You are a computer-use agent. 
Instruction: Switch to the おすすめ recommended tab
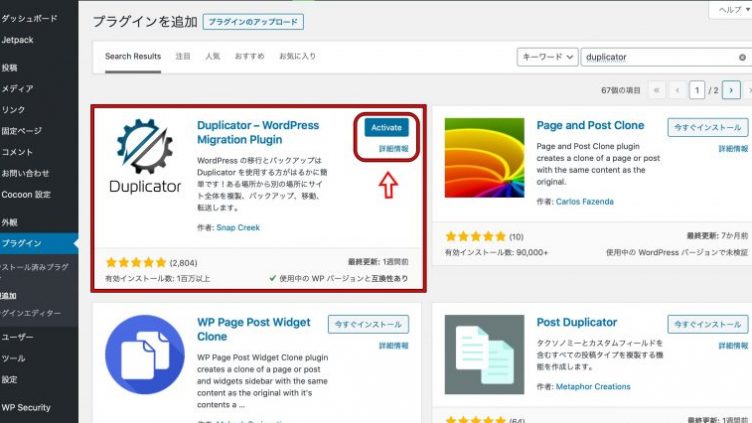pyautogui.click(x=249, y=56)
